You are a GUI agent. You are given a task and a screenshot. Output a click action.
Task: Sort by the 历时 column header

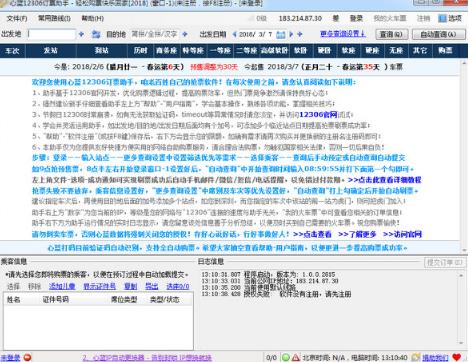pos(140,50)
